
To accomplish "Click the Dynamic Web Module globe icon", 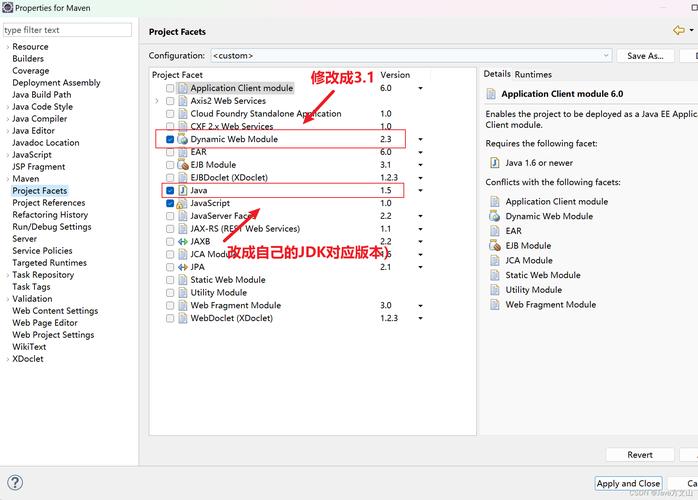I will tap(183, 139).
